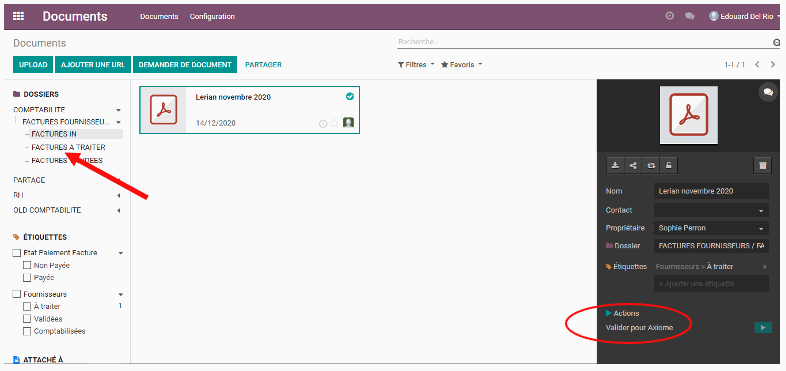The width and height of the screenshot is (786, 371).
Task: Collapse the Fournisseurs tag group
Action: (x=120, y=294)
